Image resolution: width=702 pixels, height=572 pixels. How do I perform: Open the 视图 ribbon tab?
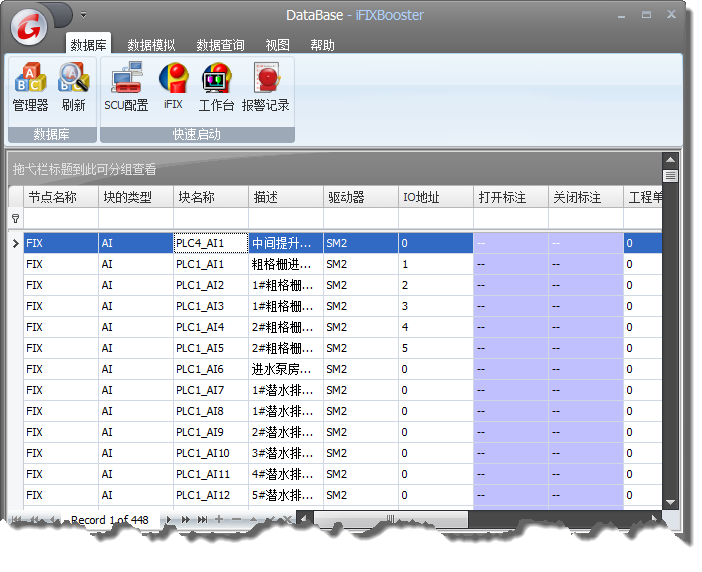(278, 45)
